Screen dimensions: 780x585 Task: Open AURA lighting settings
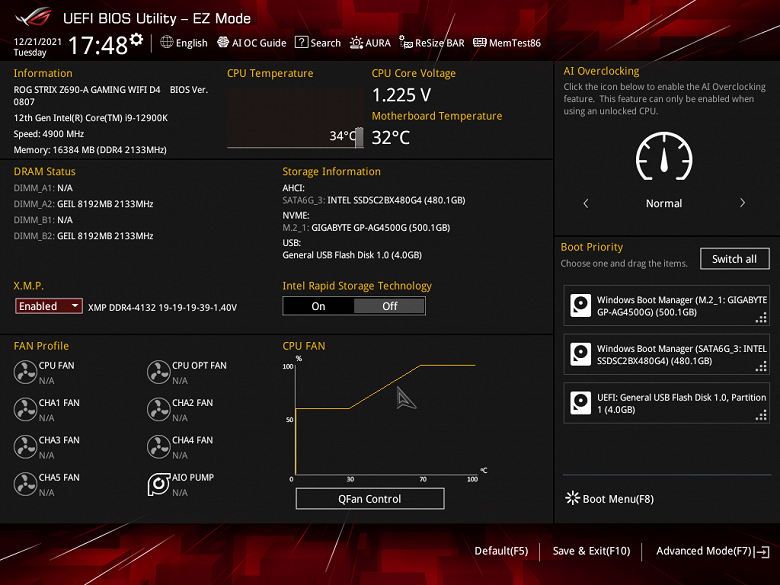pos(370,43)
